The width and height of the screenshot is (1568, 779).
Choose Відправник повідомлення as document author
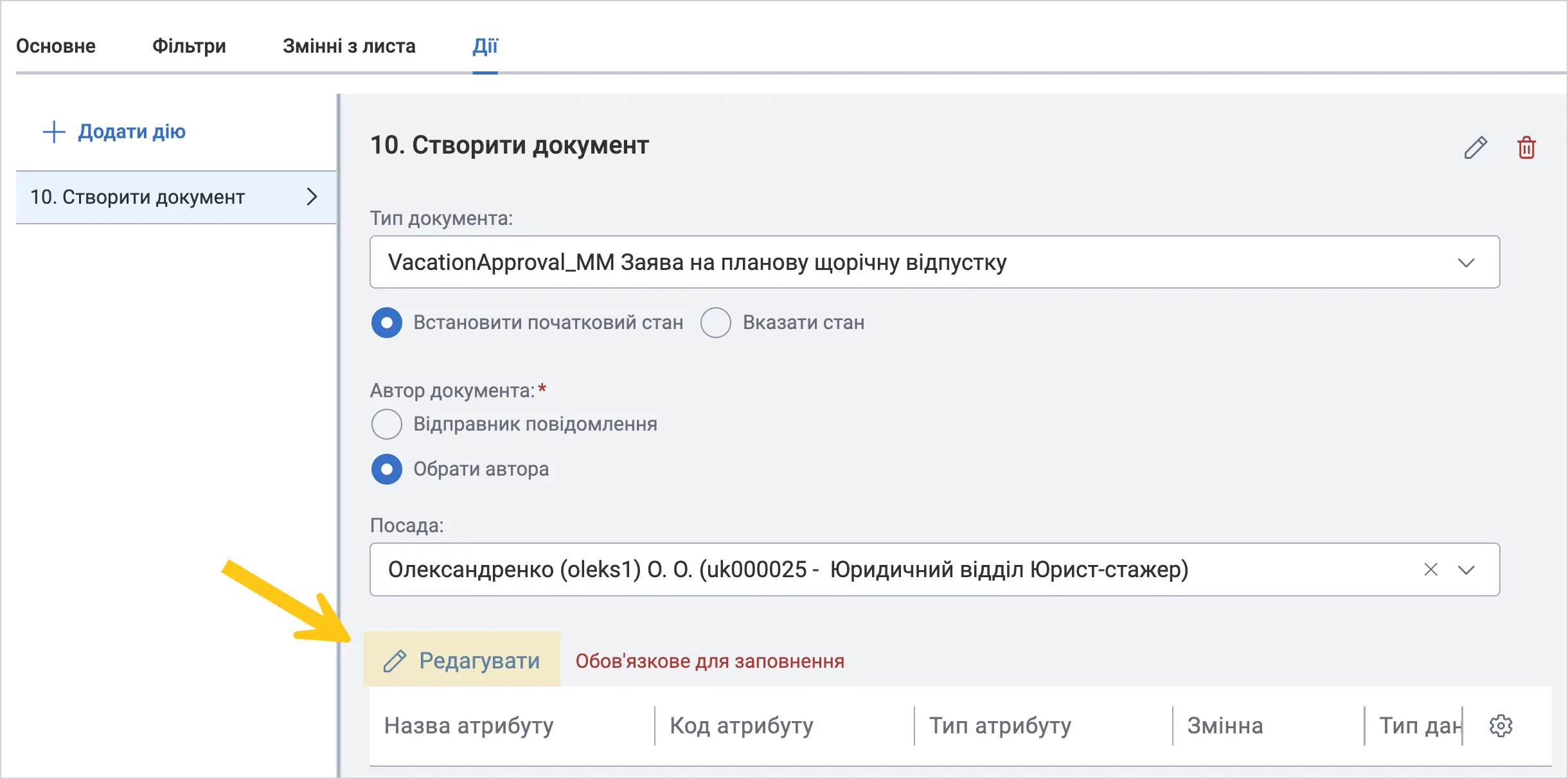(387, 424)
